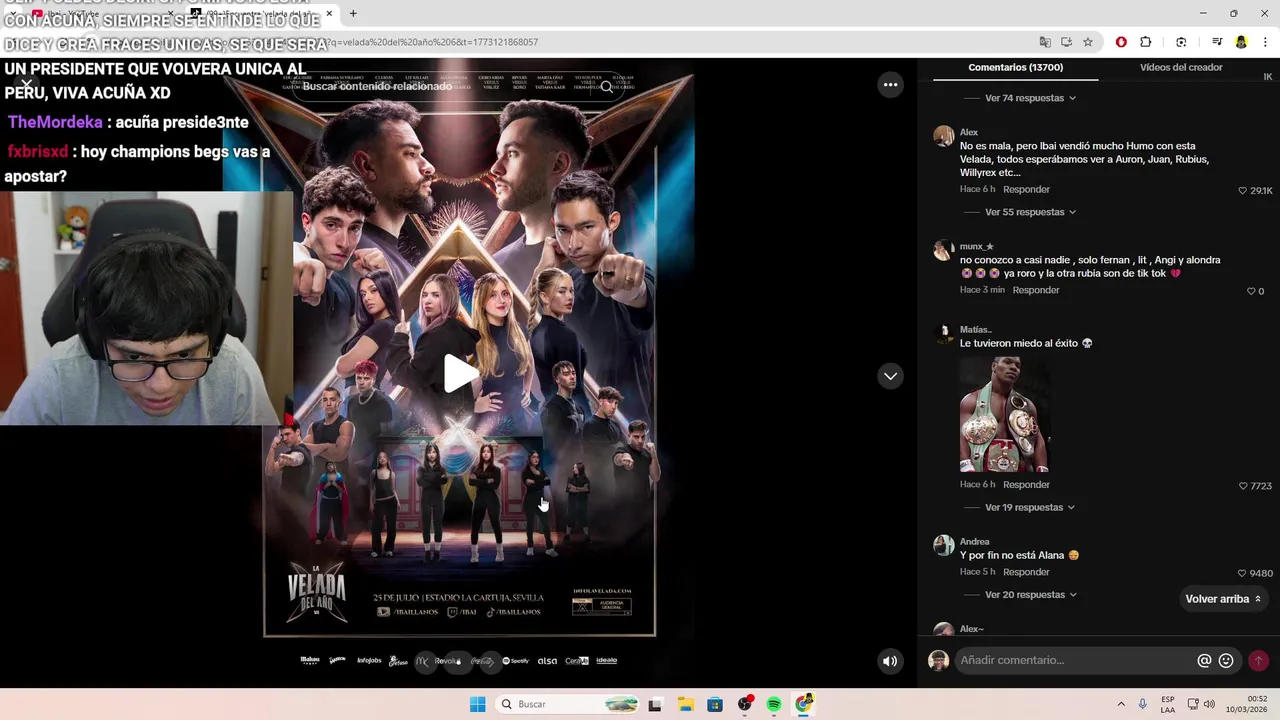1280x720 pixels.
Task: Like Alex's comment with heart icon
Action: click(1243, 190)
